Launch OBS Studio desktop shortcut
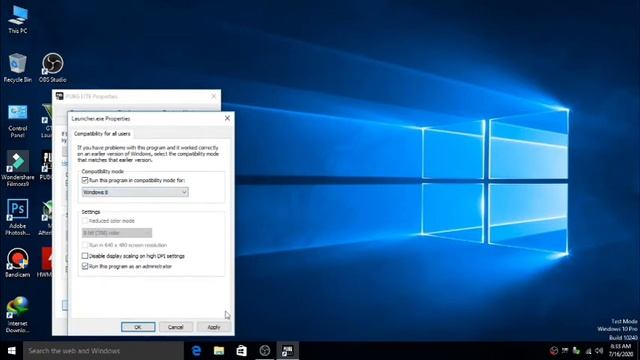This screenshot has width=640, height=360. coord(53,68)
